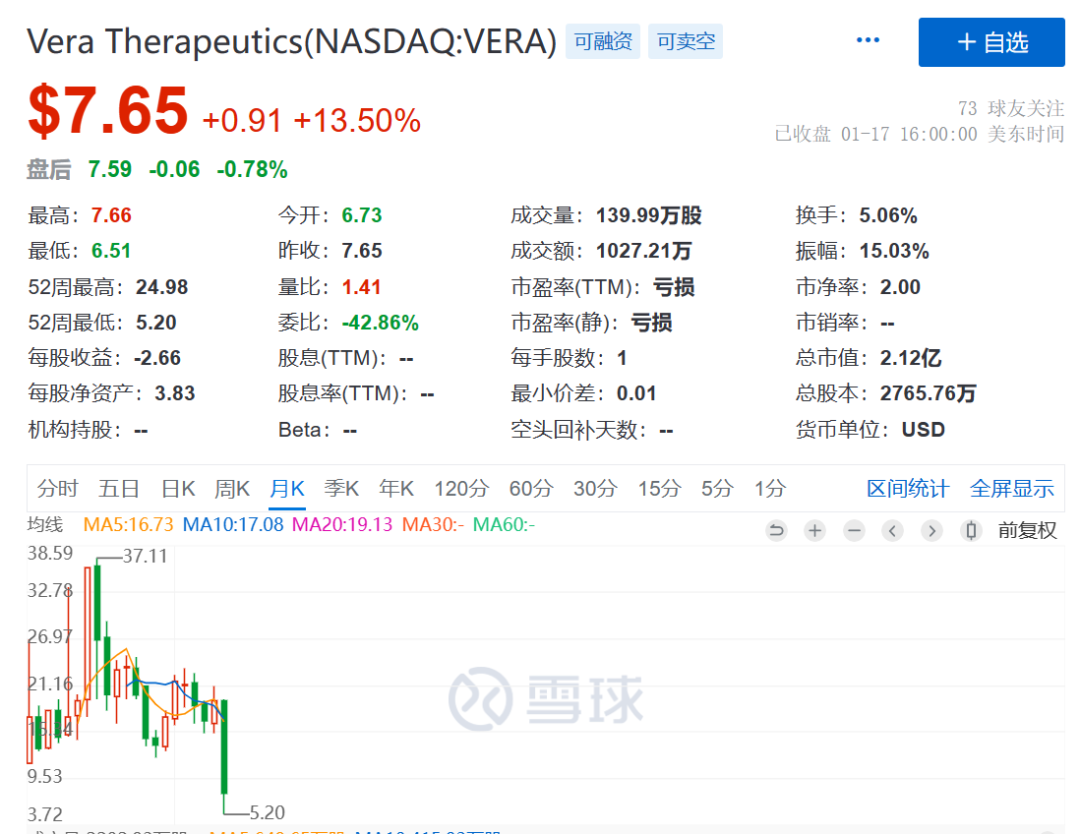Screen dimensions: 1080x834
Task: Click the three-dot more options icon
Action: tap(867, 41)
